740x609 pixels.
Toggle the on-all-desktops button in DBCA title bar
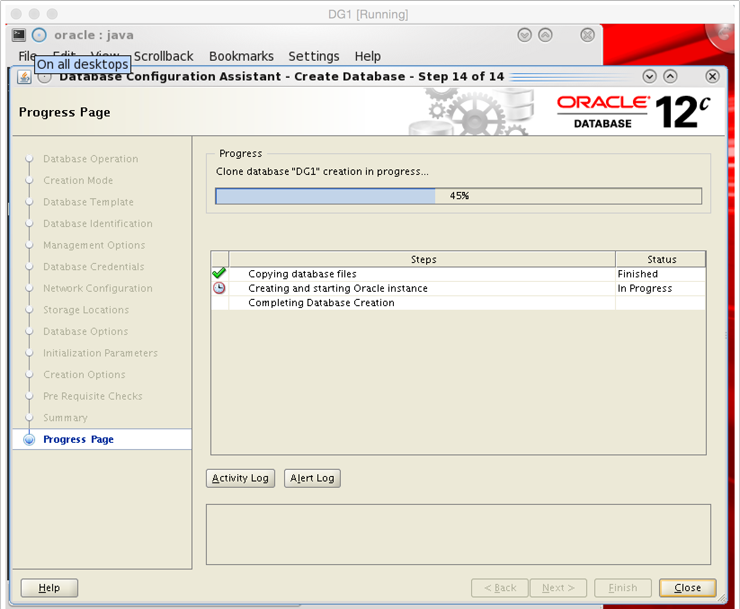point(44,77)
